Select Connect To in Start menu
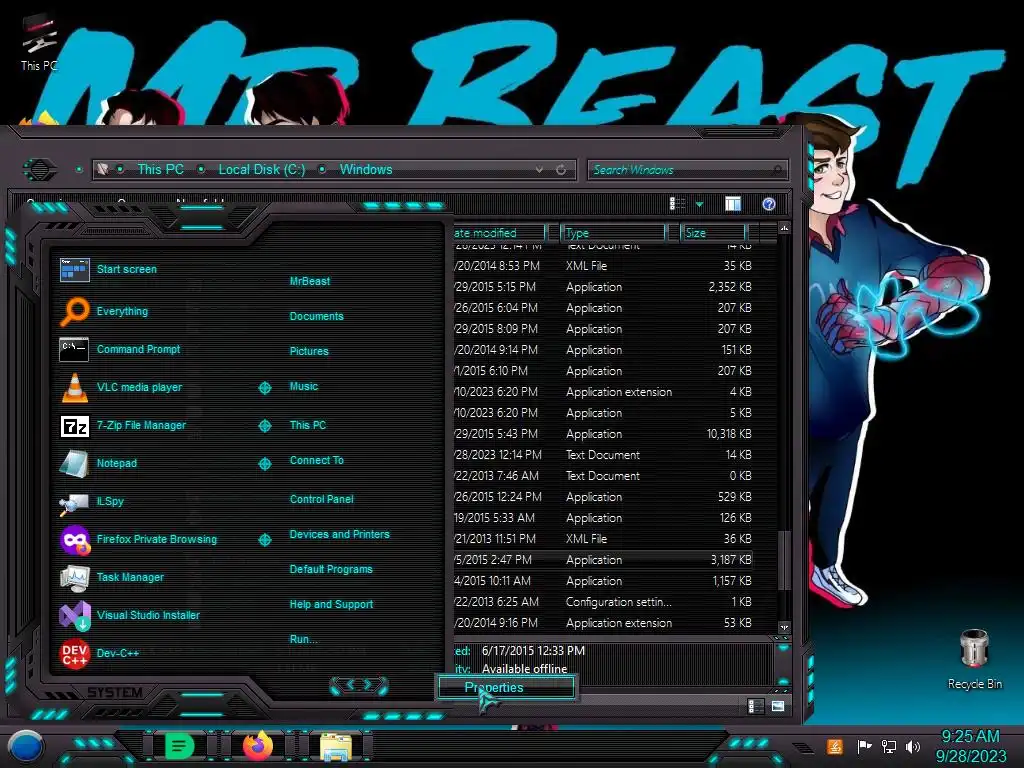This screenshot has width=1024, height=768. point(317,460)
